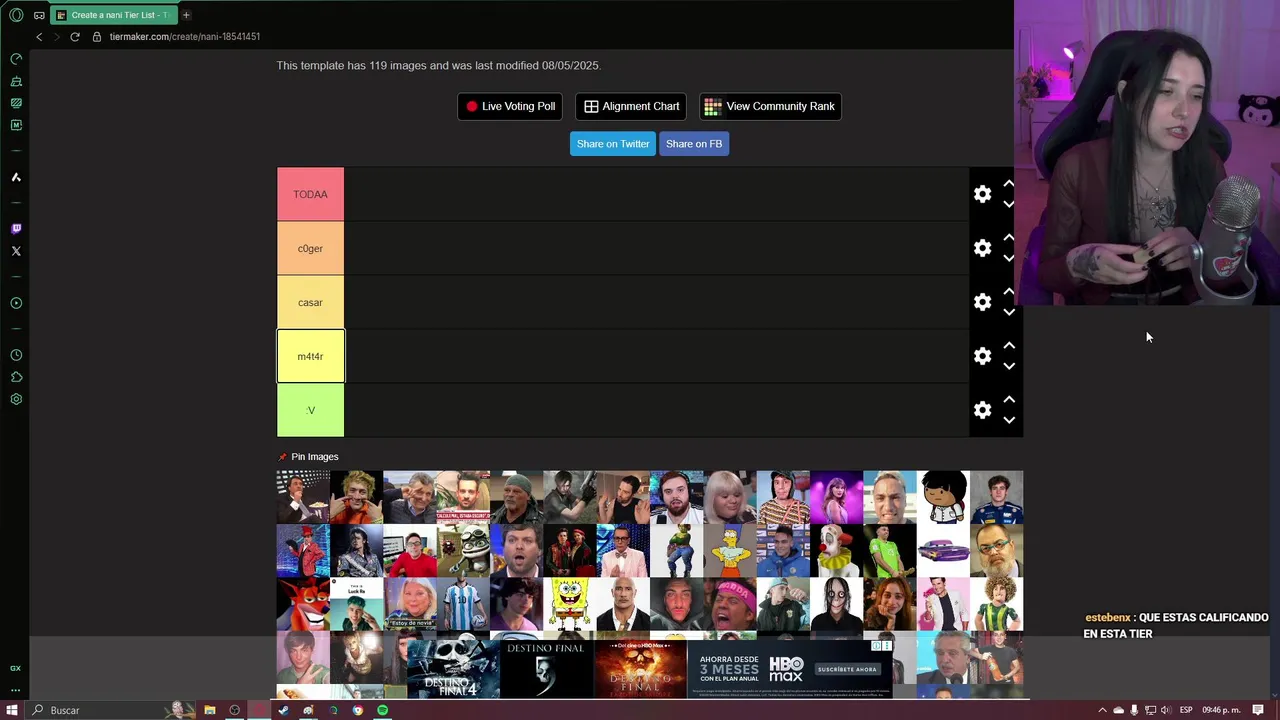Pick the SpongeBob image thumbnail
Screen dimensions: 1280x720
(570, 604)
